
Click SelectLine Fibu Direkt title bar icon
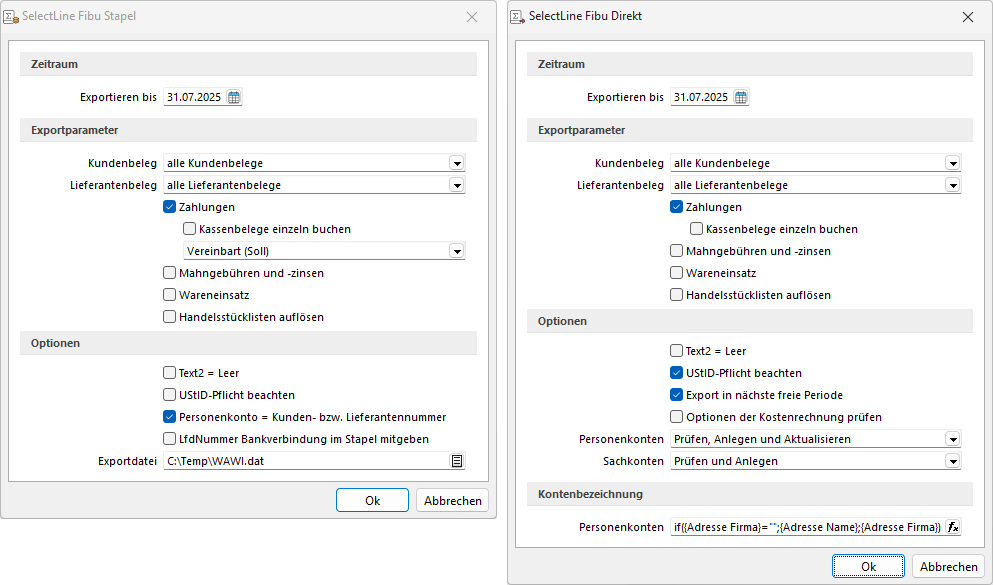(518, 17)
